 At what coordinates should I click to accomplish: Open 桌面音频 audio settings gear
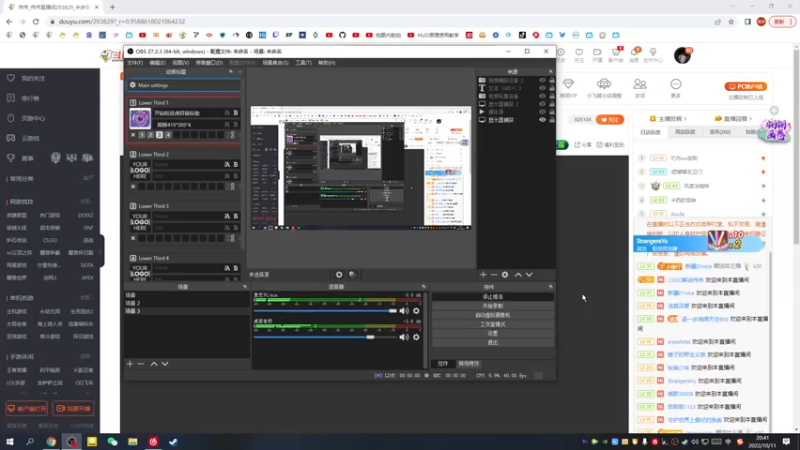pyautogui.click(x=416, y=337)
